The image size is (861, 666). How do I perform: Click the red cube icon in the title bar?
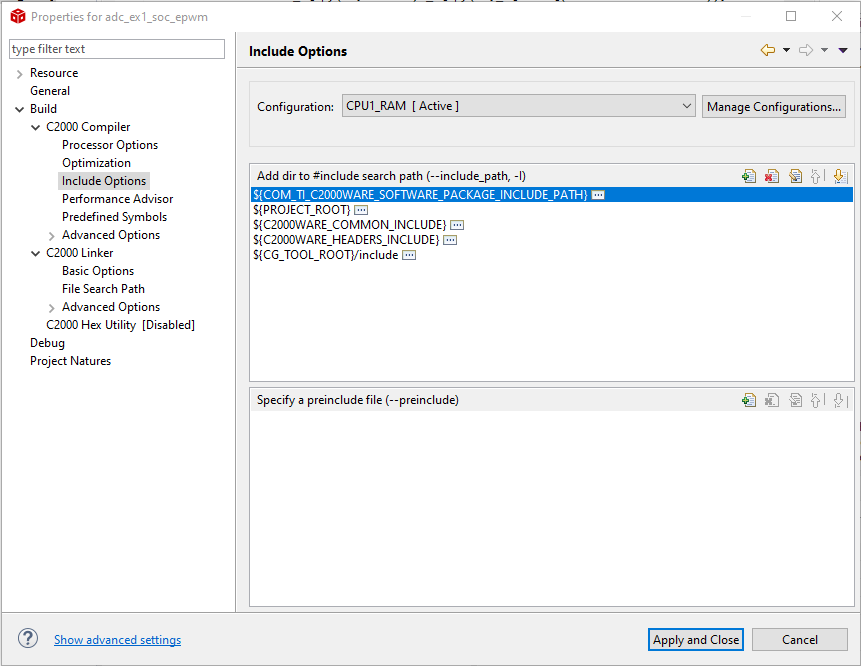(x=18, y=16)
